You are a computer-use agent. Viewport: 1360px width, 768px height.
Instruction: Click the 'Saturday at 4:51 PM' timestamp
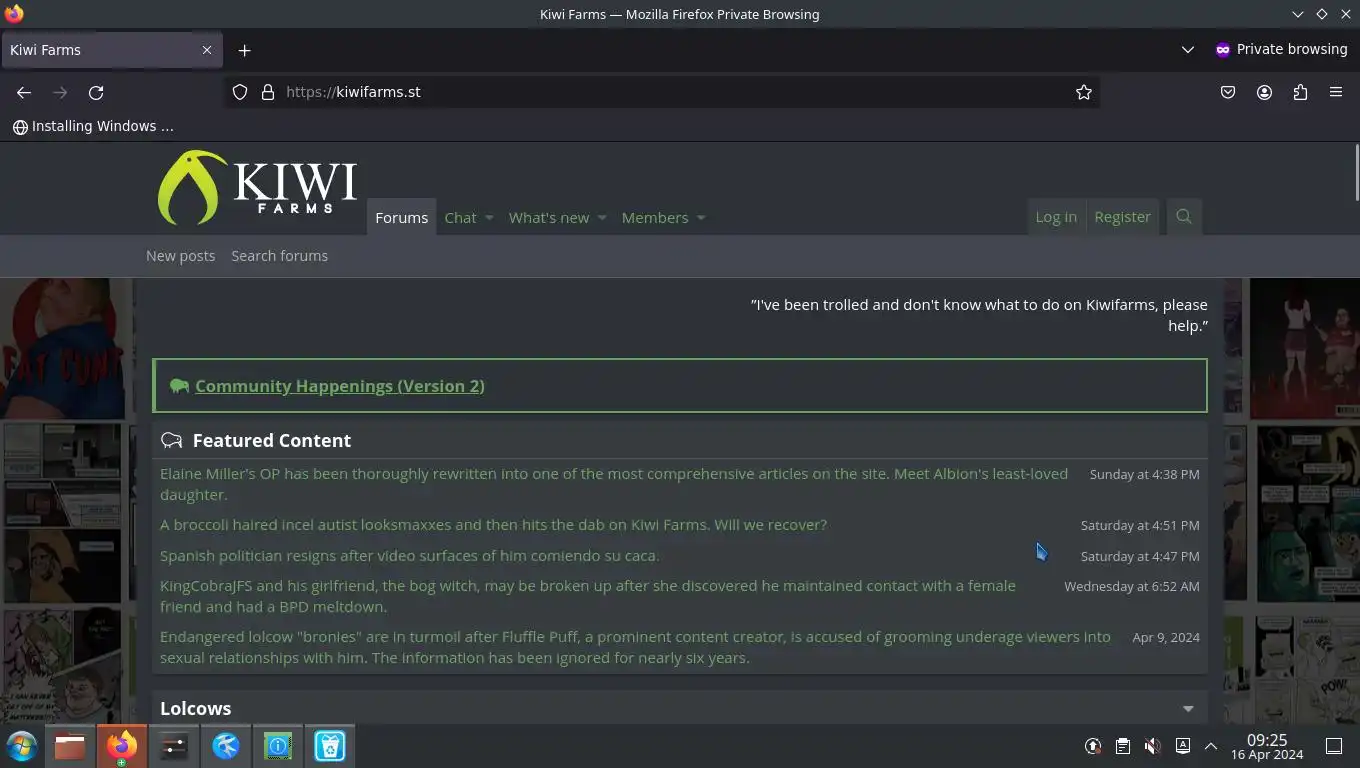coord(1140,526)
